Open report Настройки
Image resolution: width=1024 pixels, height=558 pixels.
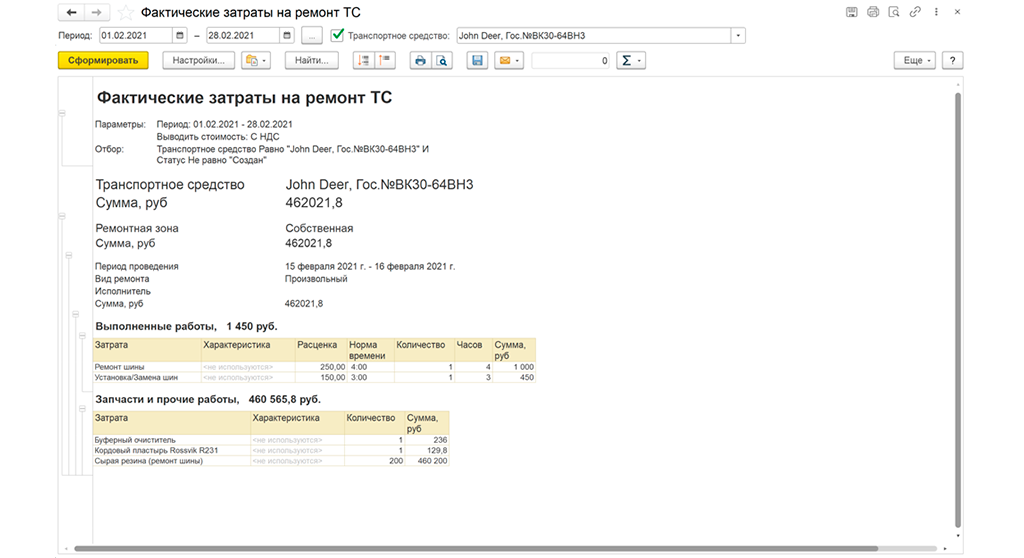click(x=199, y=60)
